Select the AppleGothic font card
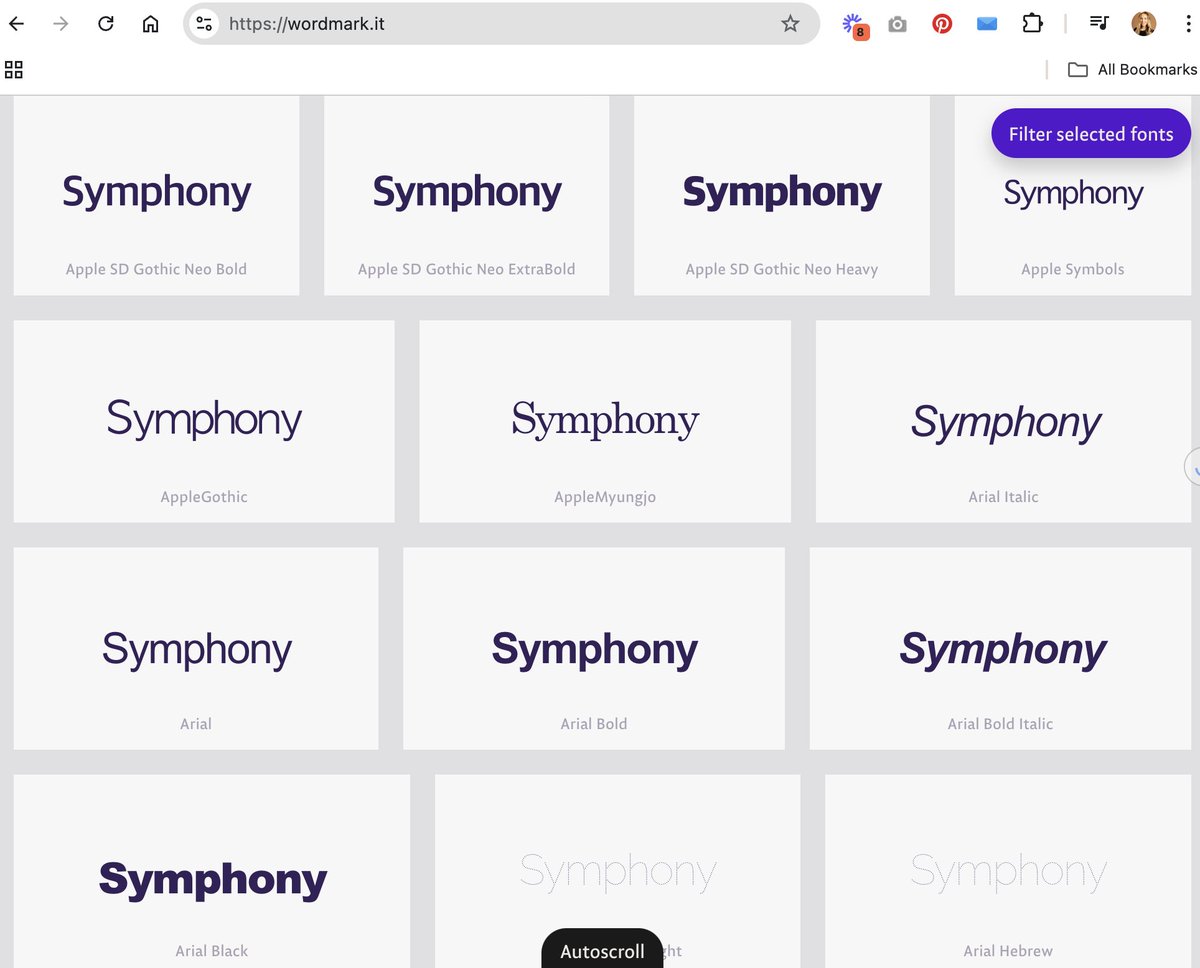 tap(204, 421)
